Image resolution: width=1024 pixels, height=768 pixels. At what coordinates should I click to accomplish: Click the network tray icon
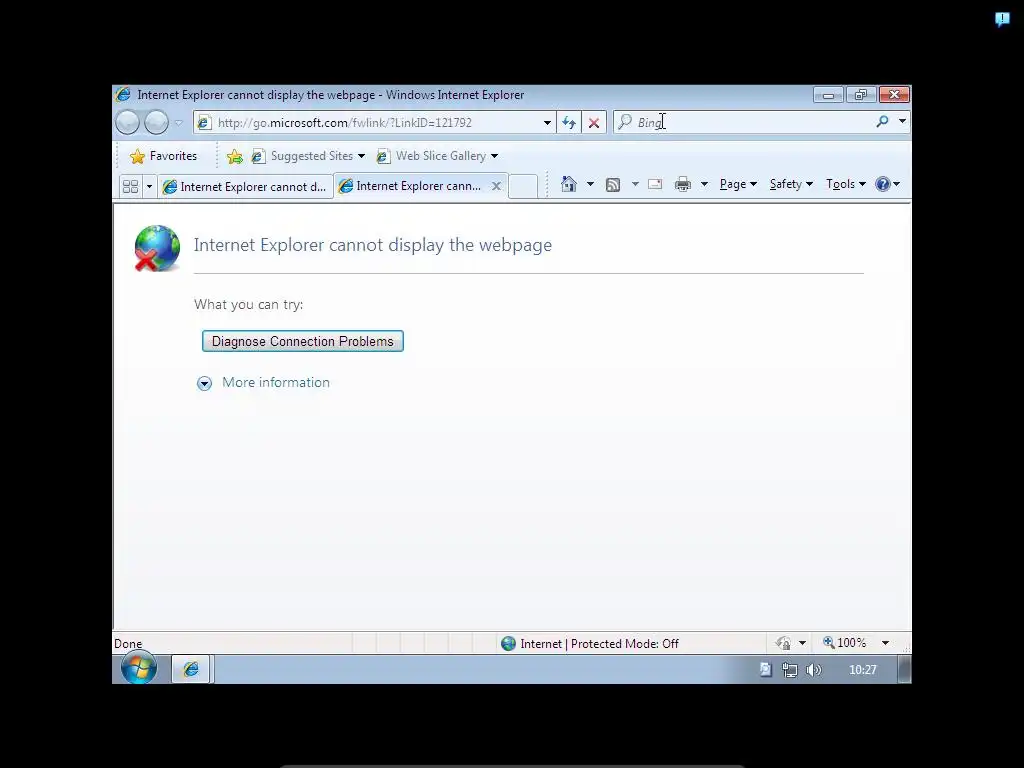(x=790, y=670)
